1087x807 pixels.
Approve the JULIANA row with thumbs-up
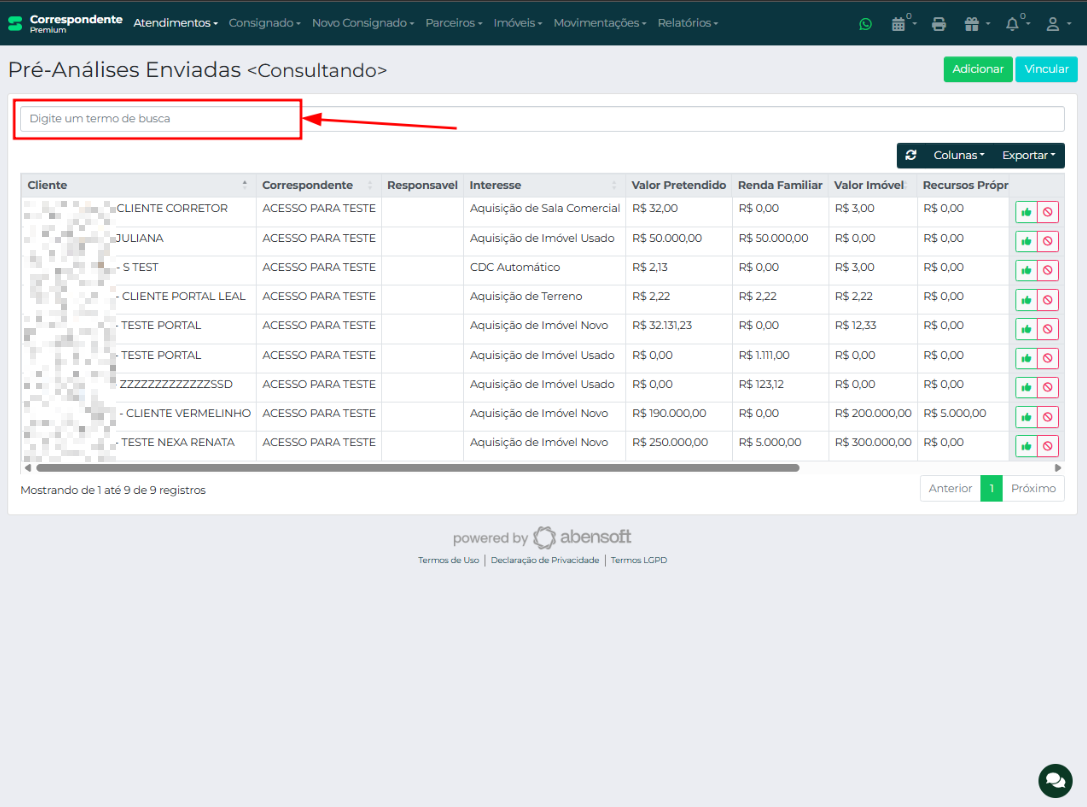point(1026,241)
